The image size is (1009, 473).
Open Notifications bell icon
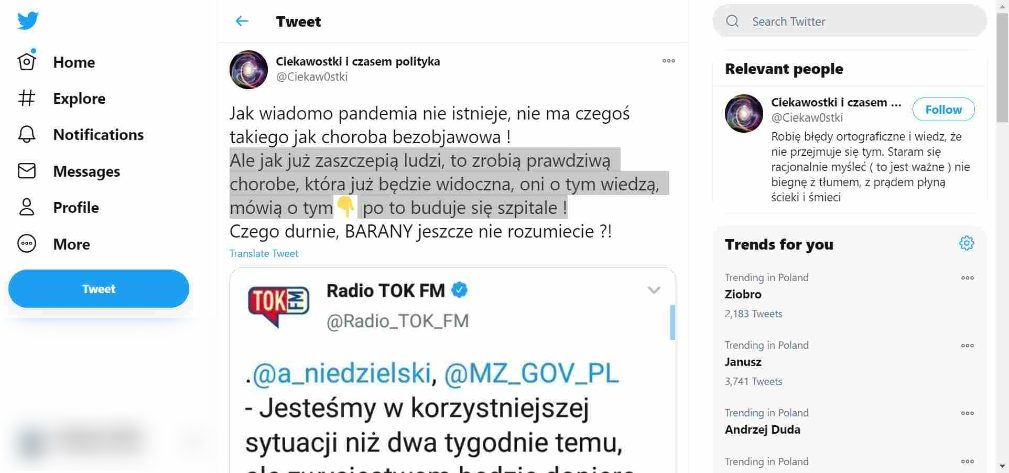(26, 134)
